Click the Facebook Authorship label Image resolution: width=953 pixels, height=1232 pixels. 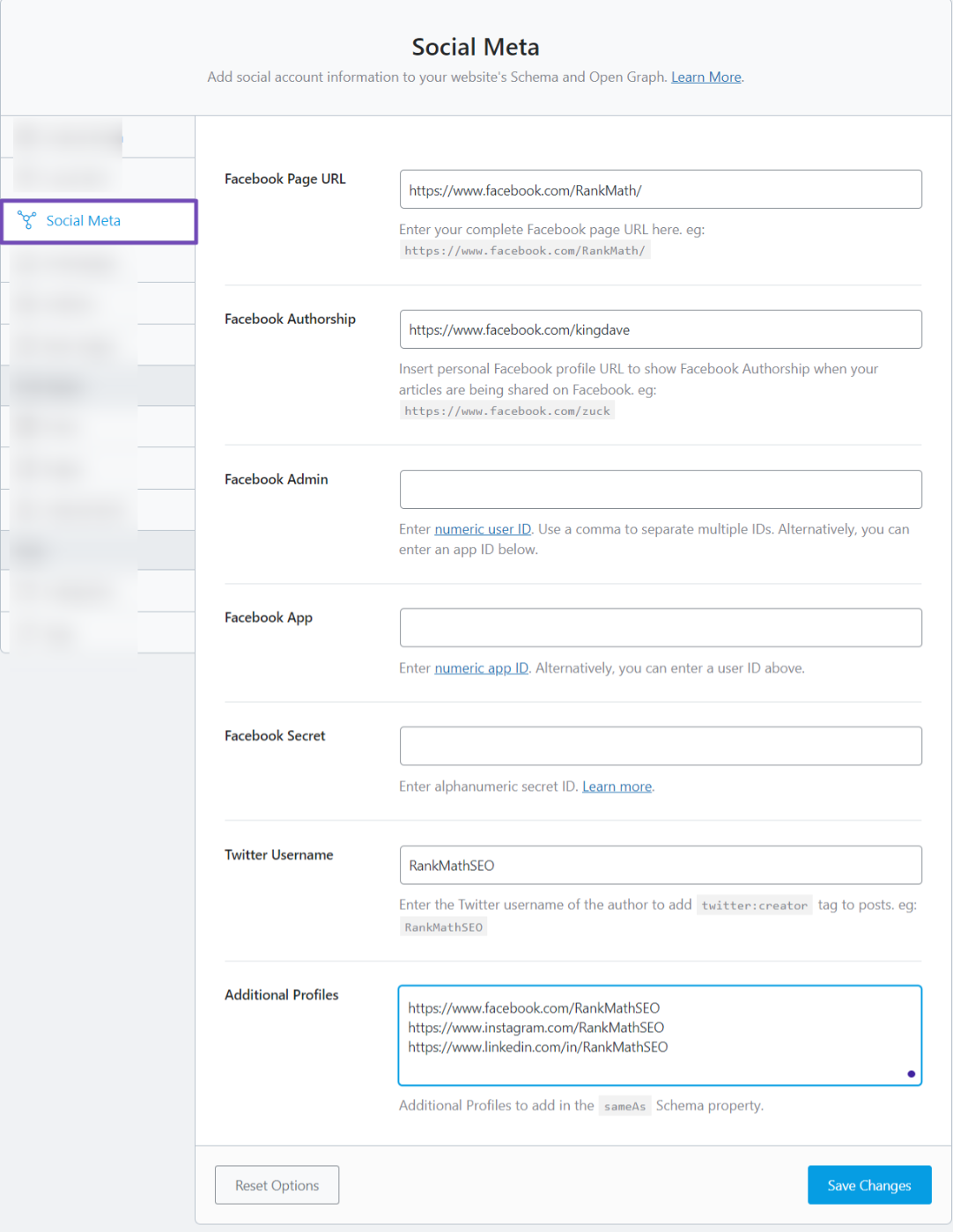[x=290, y=319]
